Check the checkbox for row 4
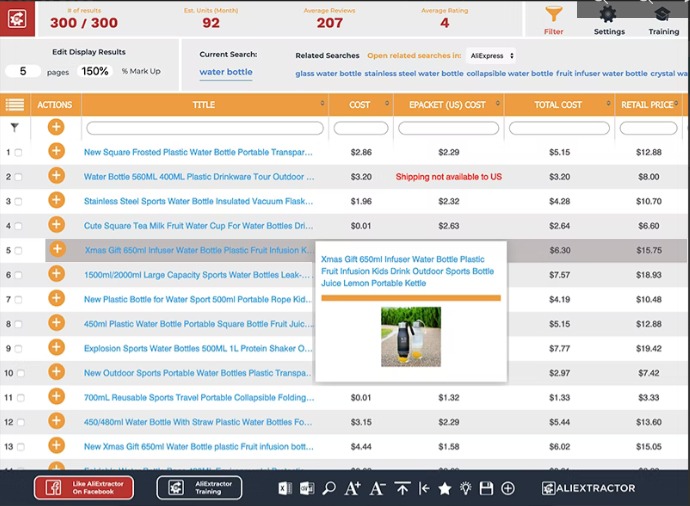The height and width of the screenshot is (506, 690). point(18,226)
